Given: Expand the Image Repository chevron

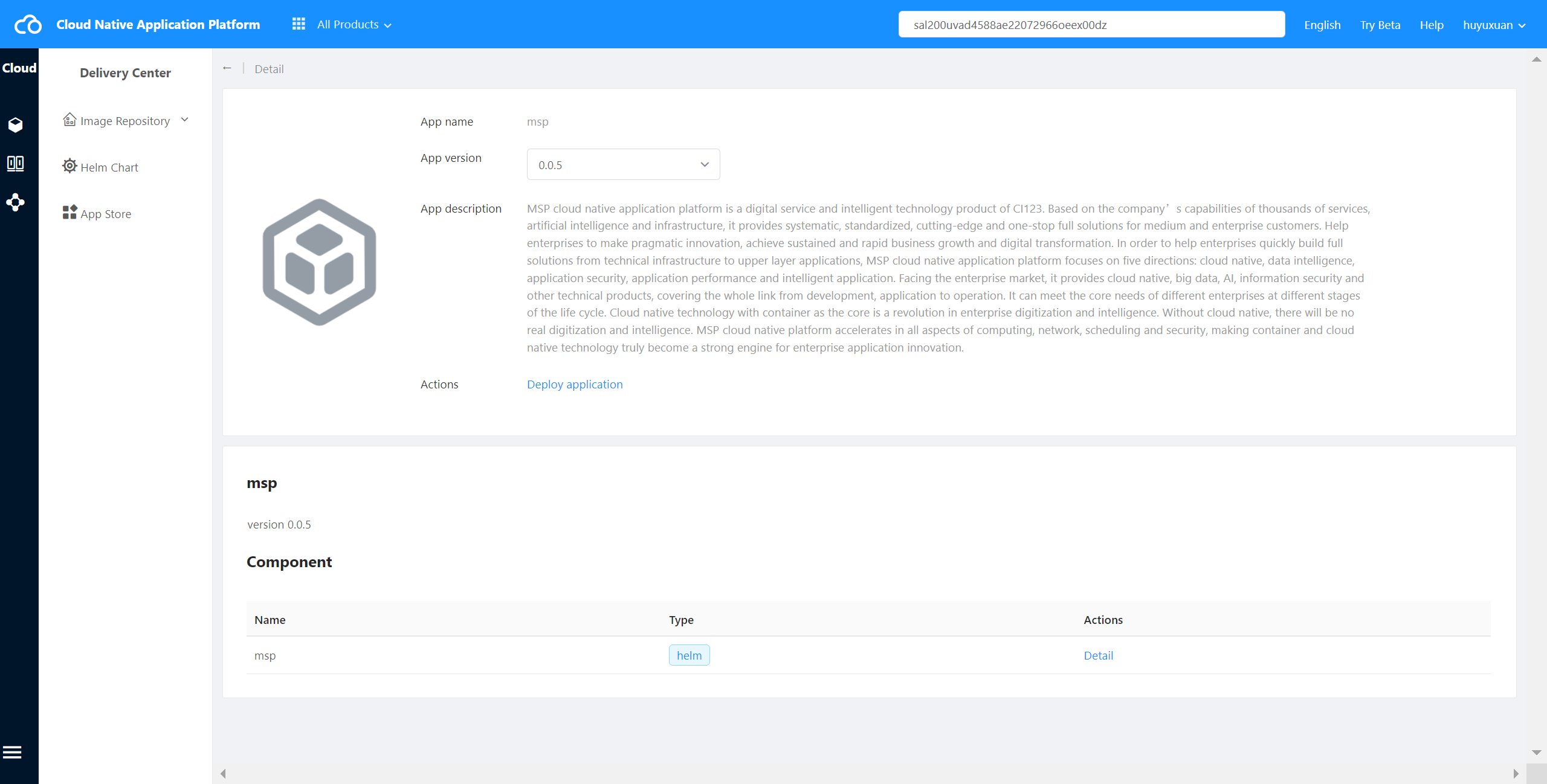Looking at the screenshot, I should pos(185,120).
